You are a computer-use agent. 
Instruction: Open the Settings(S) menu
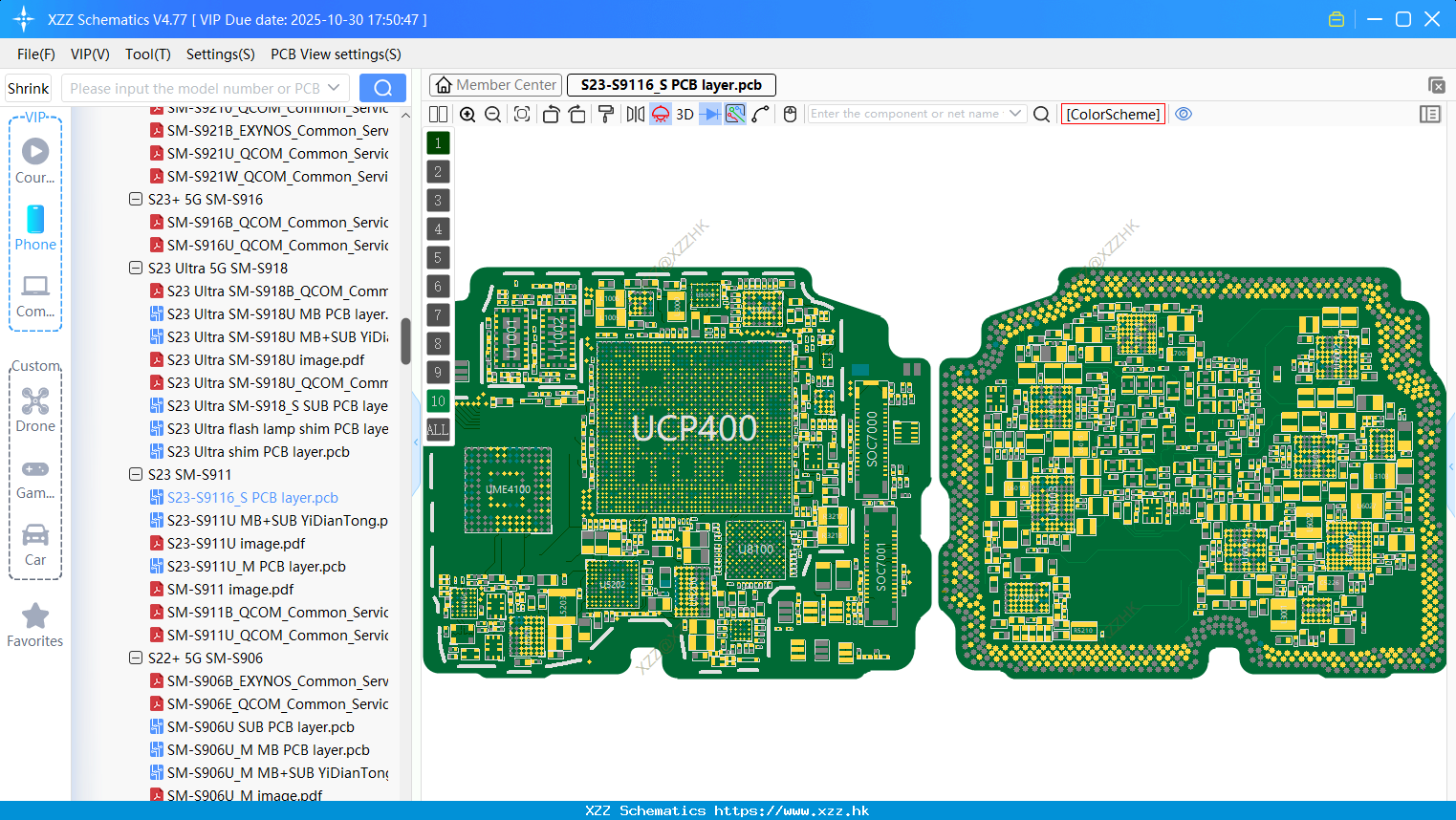click(x=221, y=54)
